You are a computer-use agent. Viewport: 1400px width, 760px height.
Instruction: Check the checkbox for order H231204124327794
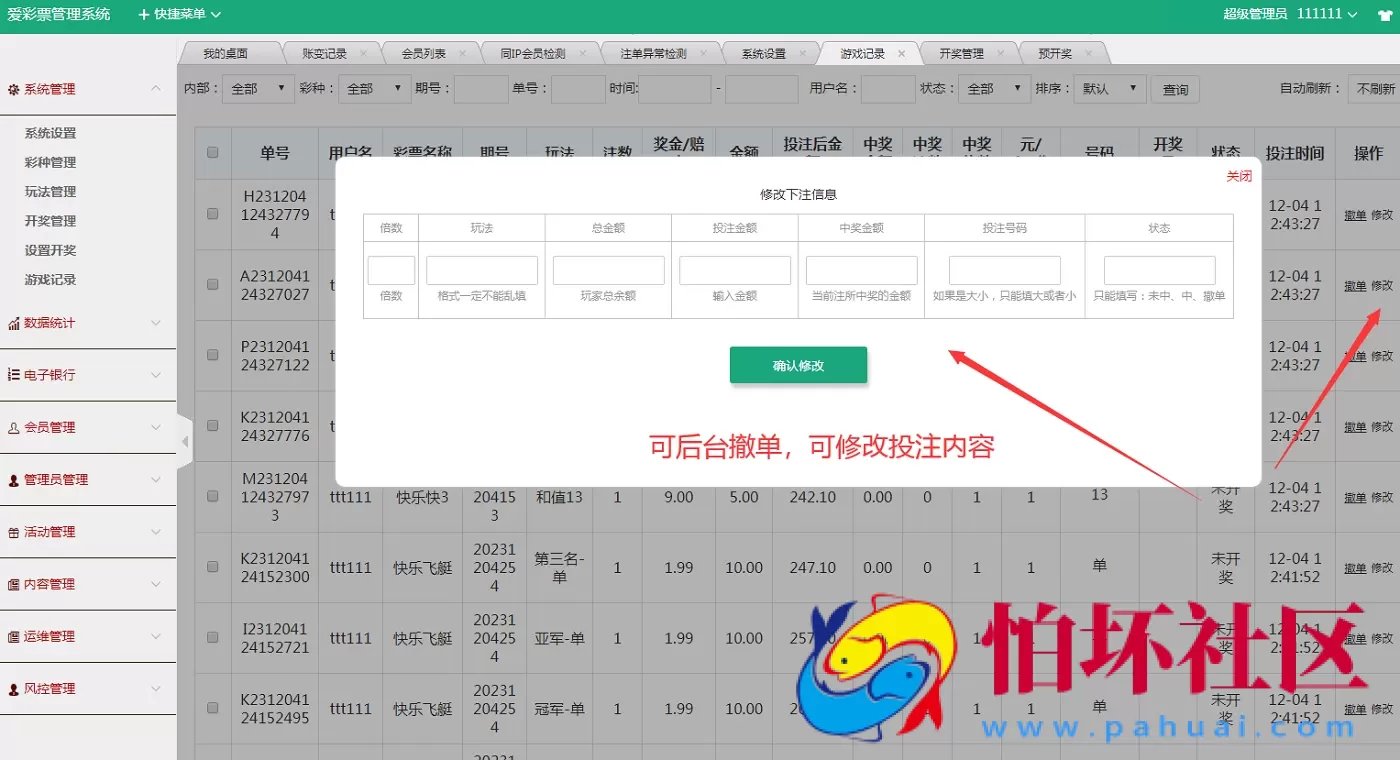click(x=211, y=212)
